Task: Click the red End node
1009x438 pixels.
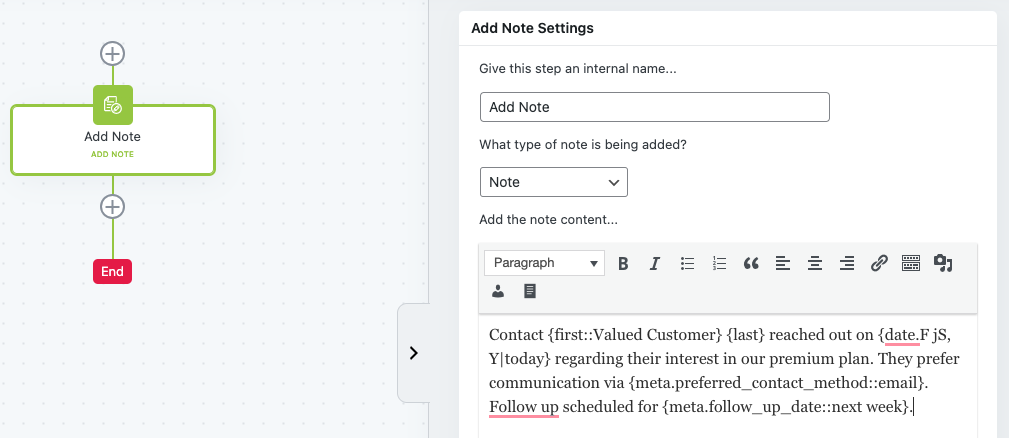Action: [113, 271]
